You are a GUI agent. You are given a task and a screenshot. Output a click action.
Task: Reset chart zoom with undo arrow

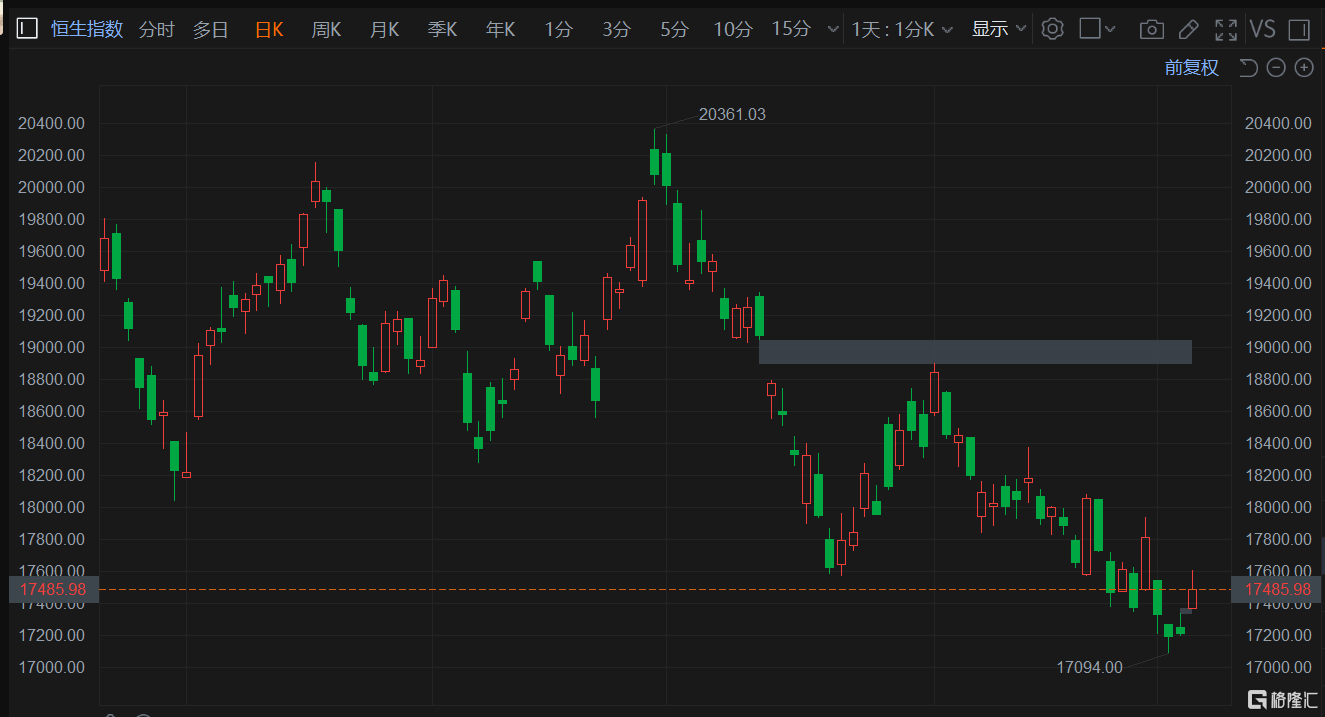[x=1248, y=68]
